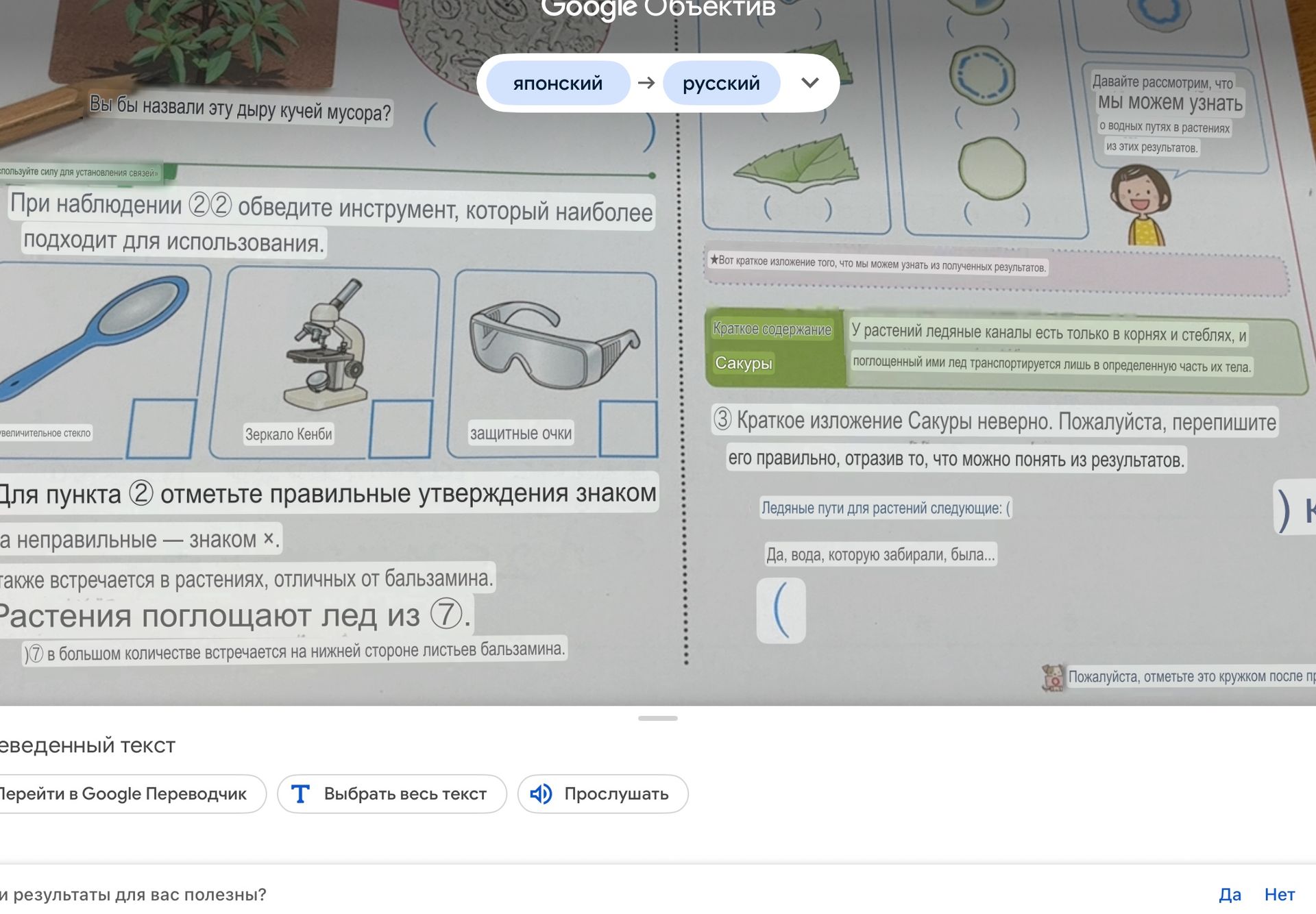Select text starting "При наблюдении ②② обведите инструмент"
This screenshot has width=1316, height=914.
tap(331, 208)
